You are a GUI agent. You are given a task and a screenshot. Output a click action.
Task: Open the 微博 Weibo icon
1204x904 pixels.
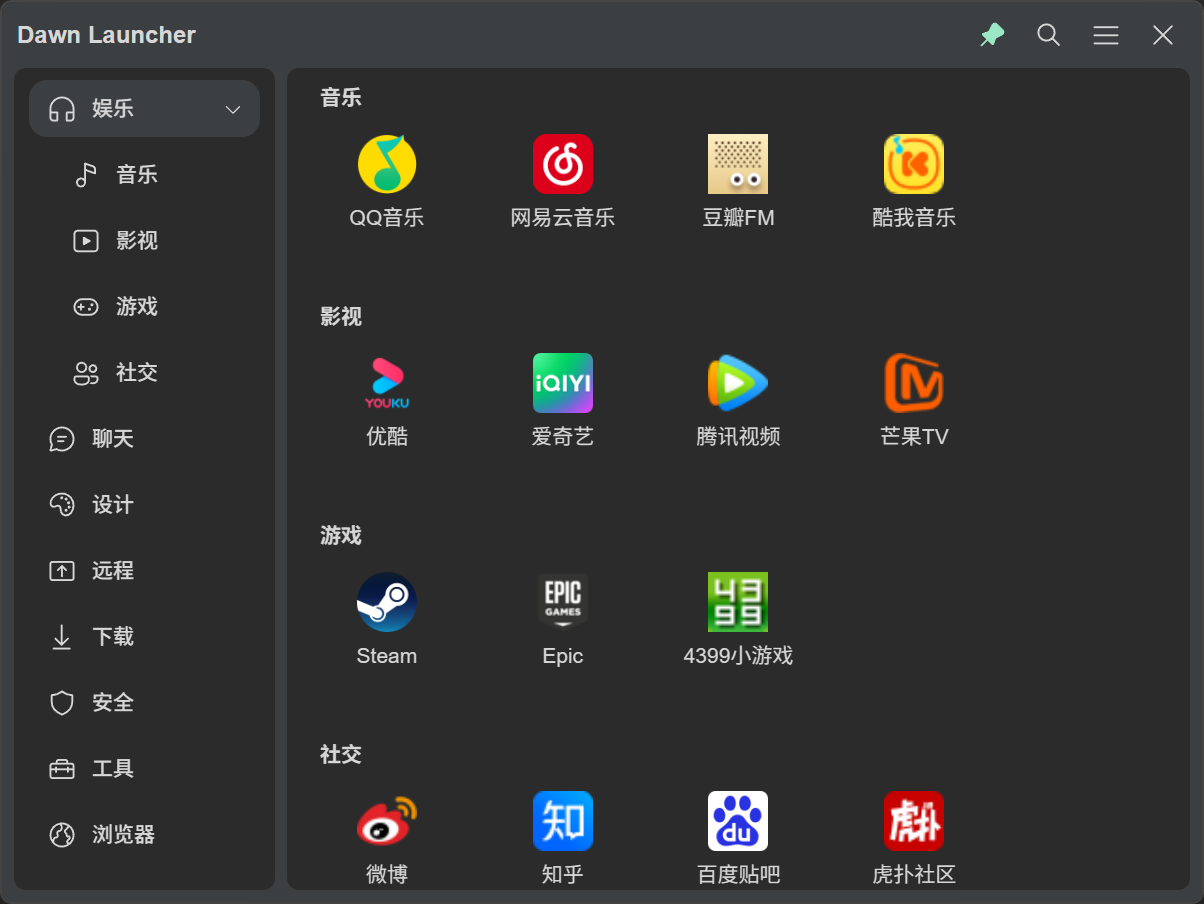coord(387,821)
